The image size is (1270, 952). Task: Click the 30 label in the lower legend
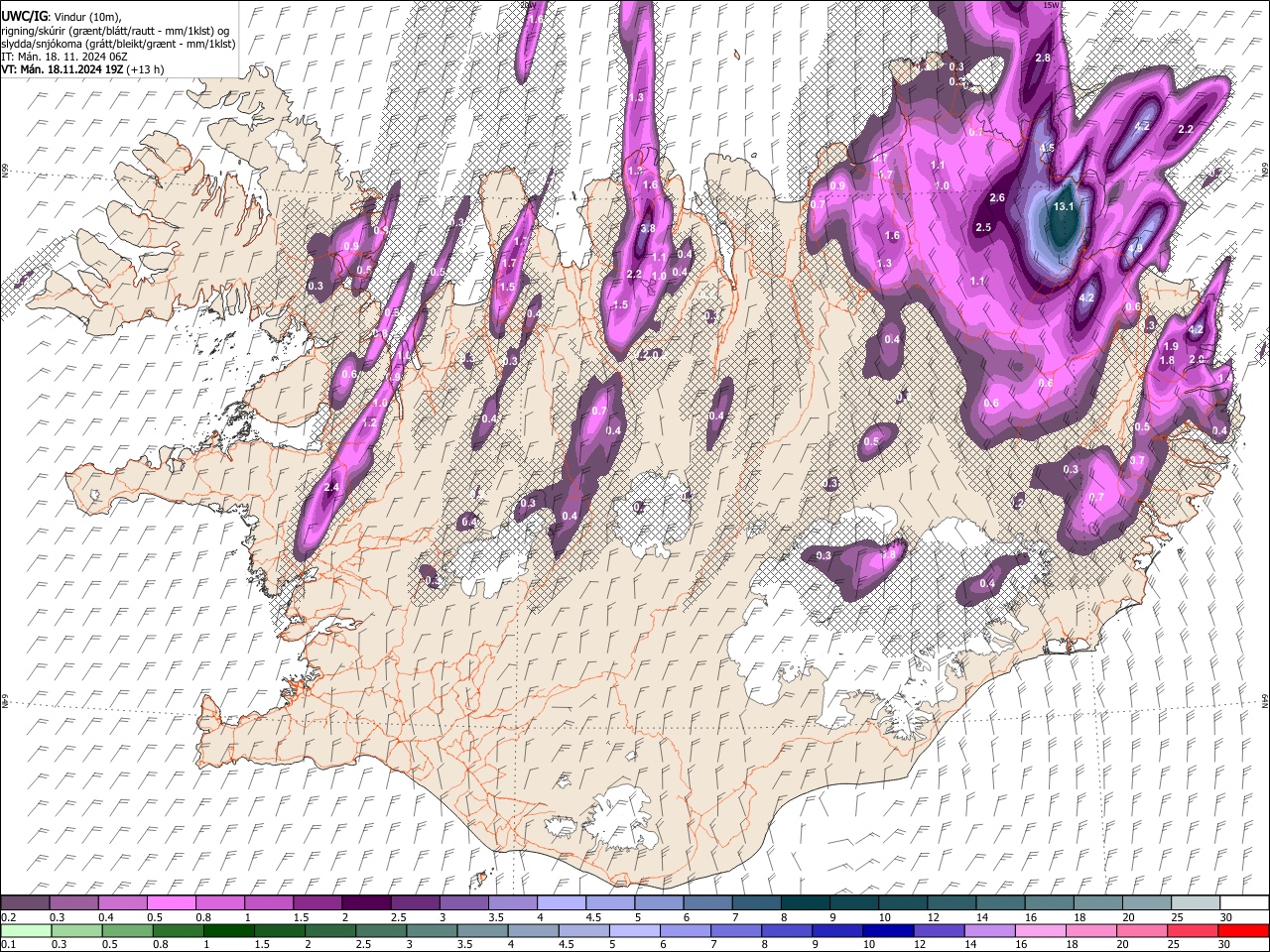click(x=1226, y=943)
